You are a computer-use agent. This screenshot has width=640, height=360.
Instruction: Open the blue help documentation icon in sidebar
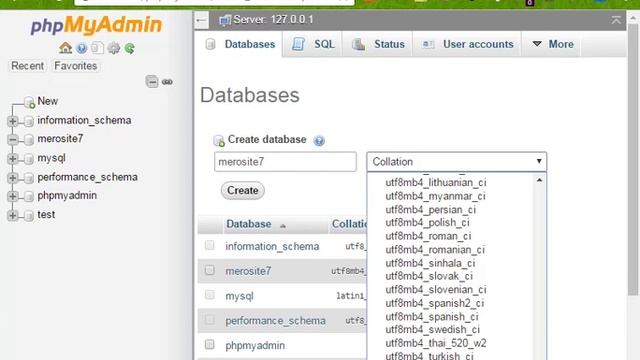click(82, 49)
